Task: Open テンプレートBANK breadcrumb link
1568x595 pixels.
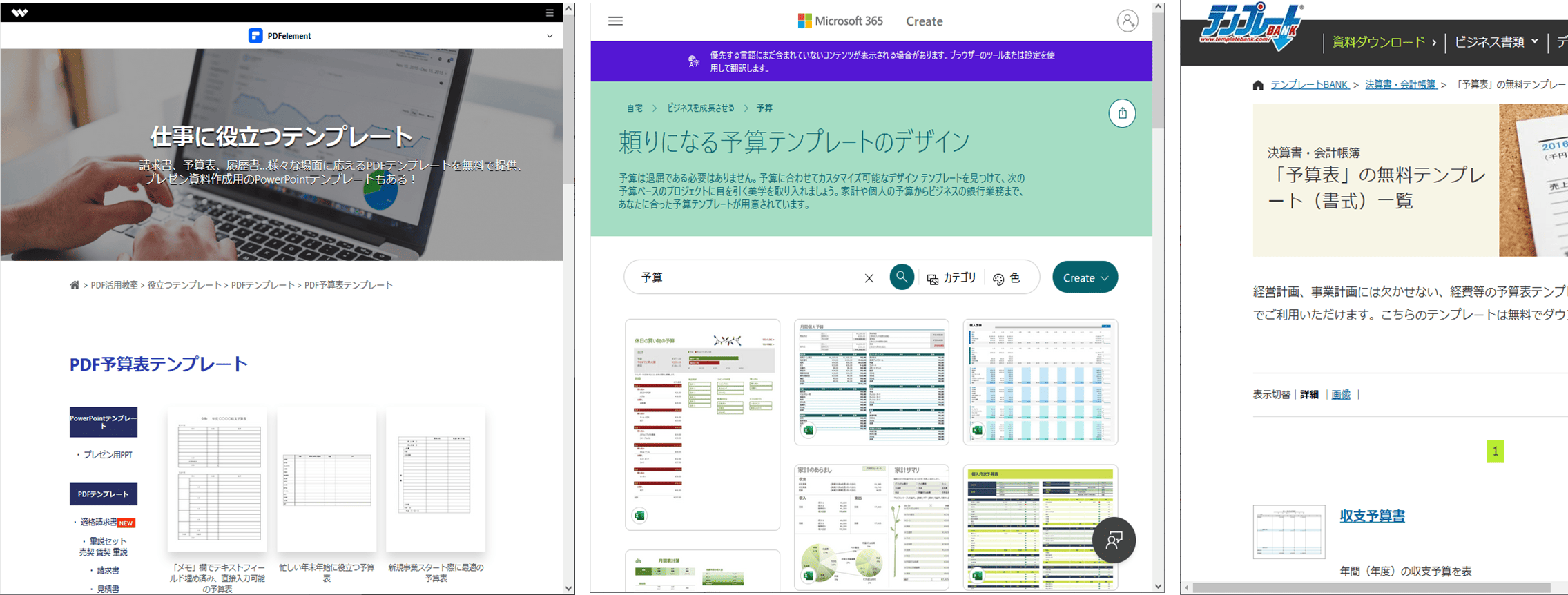Action: 1310,84
